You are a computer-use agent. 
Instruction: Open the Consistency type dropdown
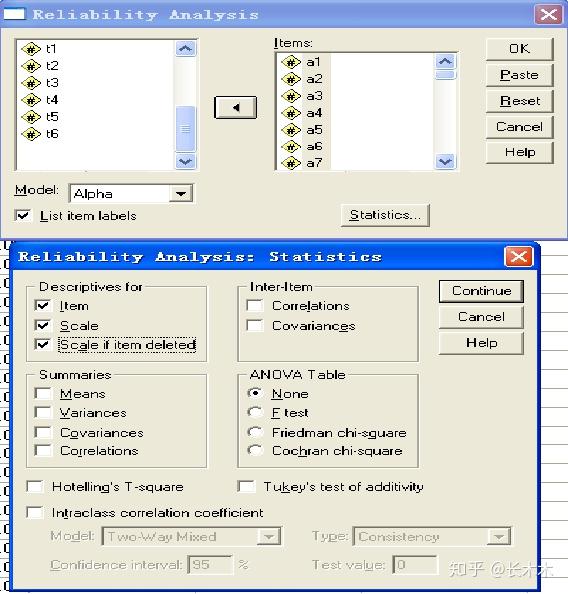[499, 536]
